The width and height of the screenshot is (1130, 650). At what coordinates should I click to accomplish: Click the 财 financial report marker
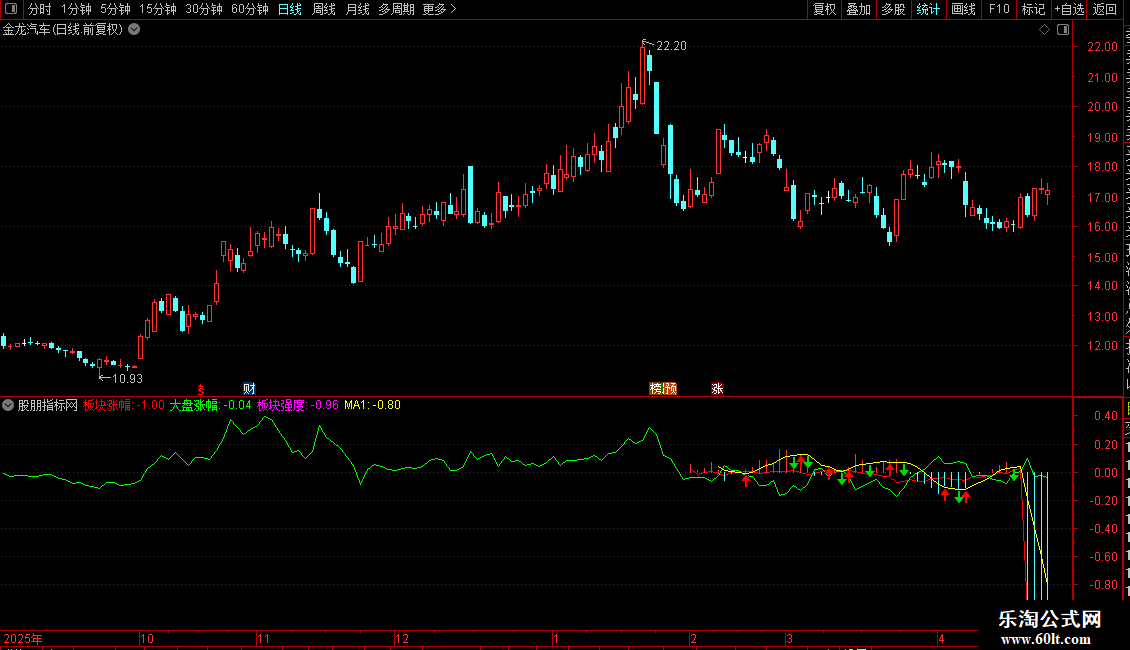click(249, 388)
